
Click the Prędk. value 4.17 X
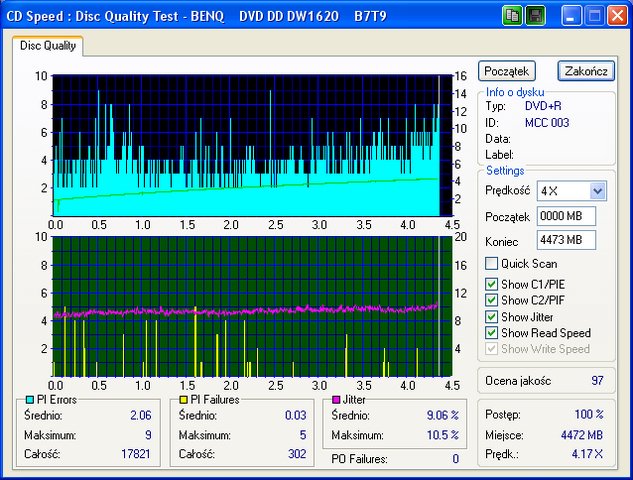point(587,454)
